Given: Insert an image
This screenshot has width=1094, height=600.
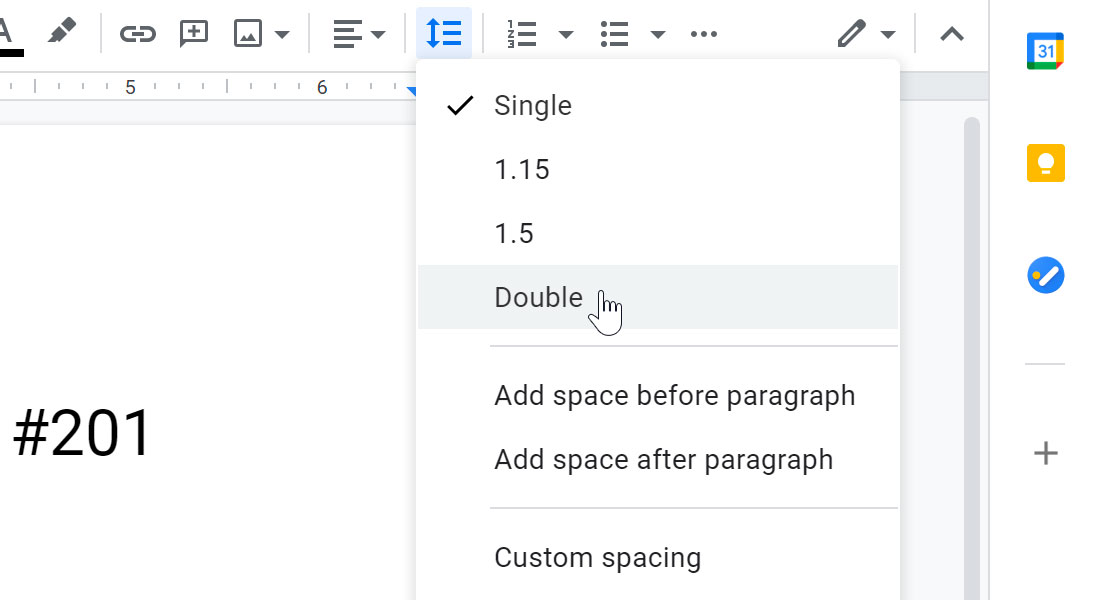Looking at the screenshot, I should pyautogui.click(x=246, y=33).
